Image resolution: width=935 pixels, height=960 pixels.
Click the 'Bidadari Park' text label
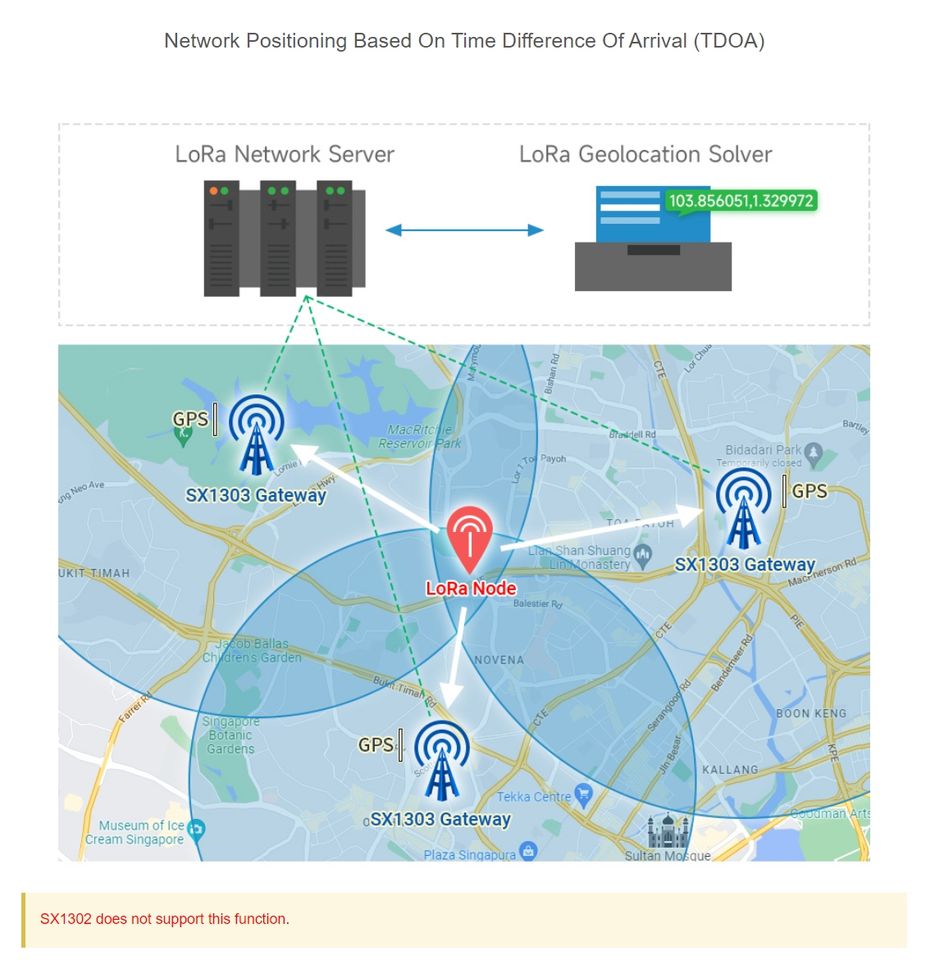pyautogui.click(x=763, y=450)
